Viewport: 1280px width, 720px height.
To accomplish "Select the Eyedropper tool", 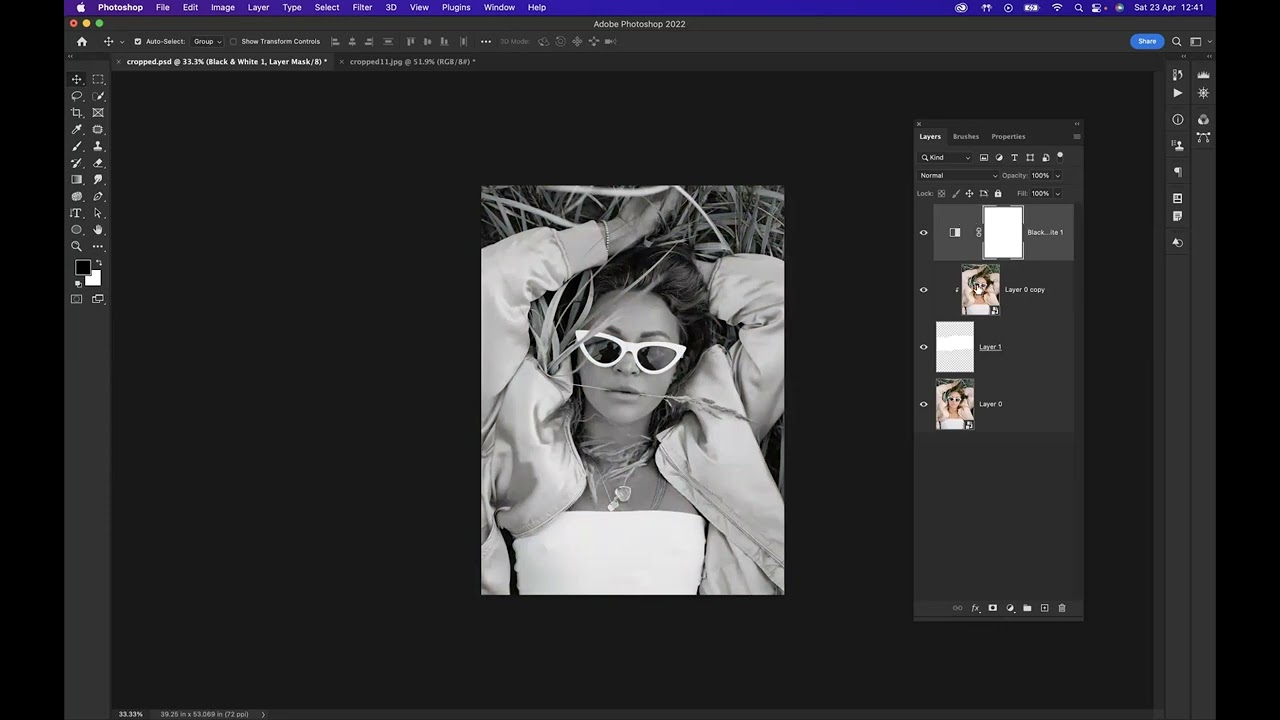I will pyautogui.click(x=77, y=130).
